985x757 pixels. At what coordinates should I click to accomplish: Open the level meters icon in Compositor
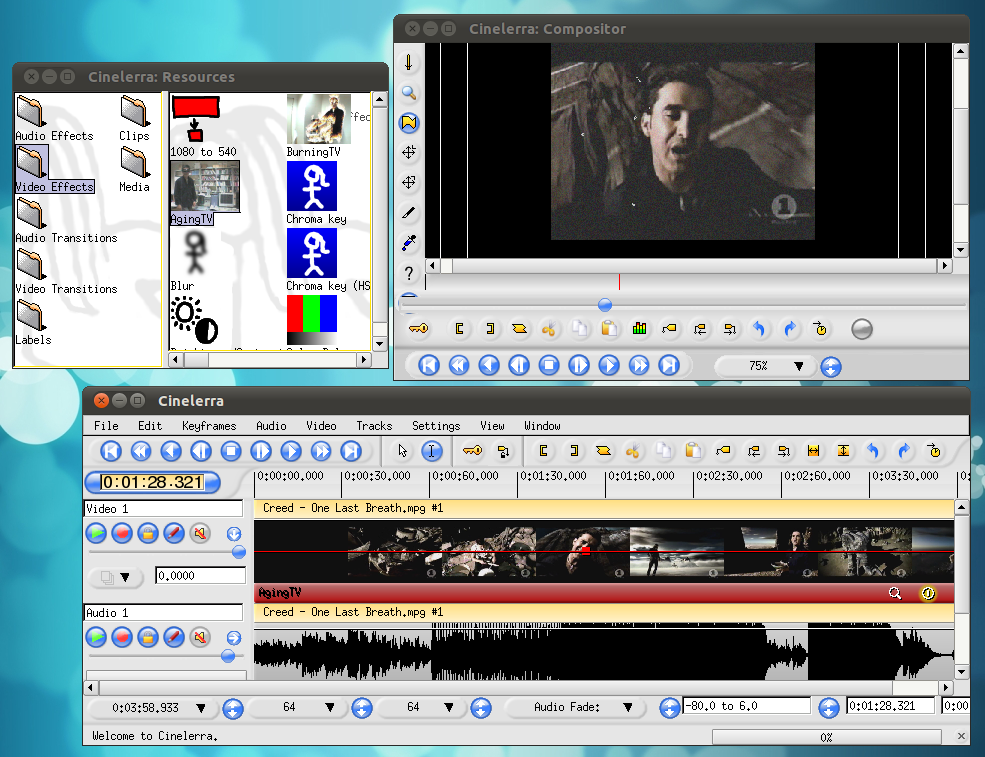click(639, 329)
